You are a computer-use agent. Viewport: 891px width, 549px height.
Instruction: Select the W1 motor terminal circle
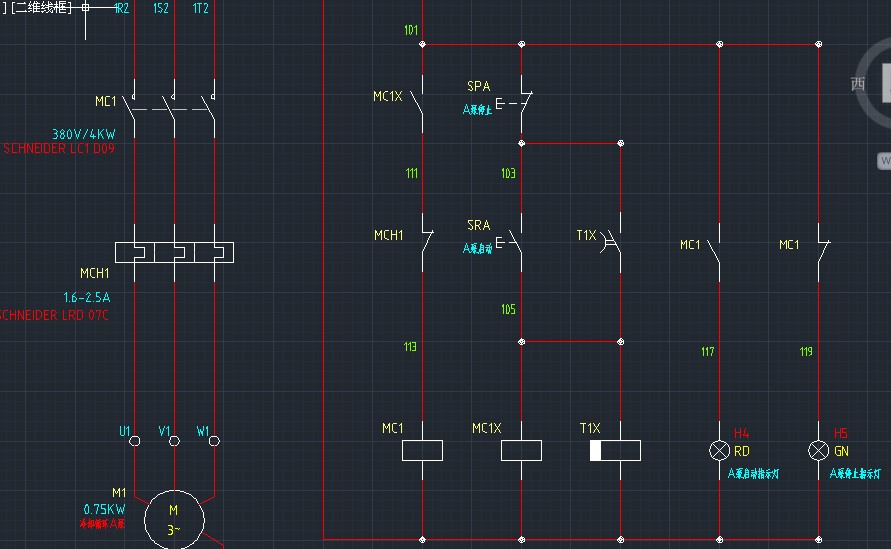point(213,440)
